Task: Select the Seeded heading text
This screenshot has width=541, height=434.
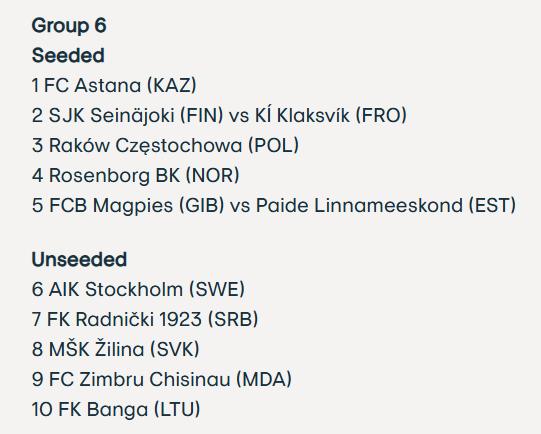Action: tap(68, 56)
